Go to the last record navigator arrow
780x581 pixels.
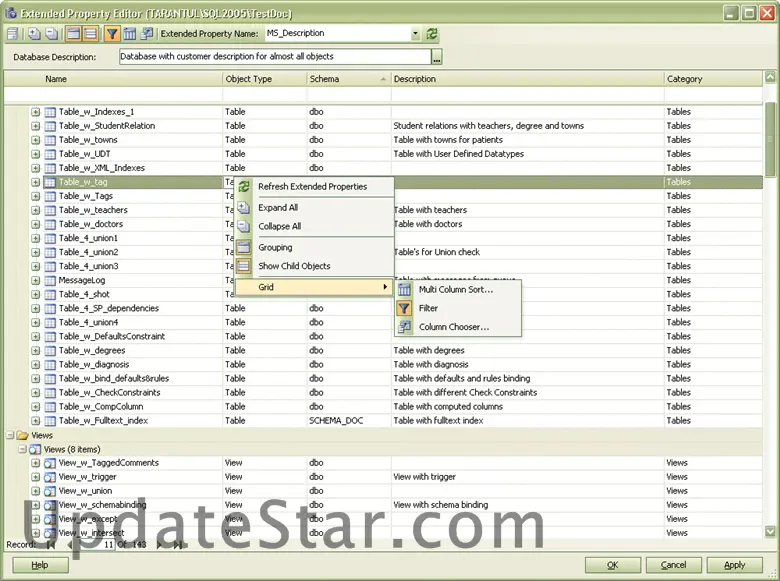[178, 545]
